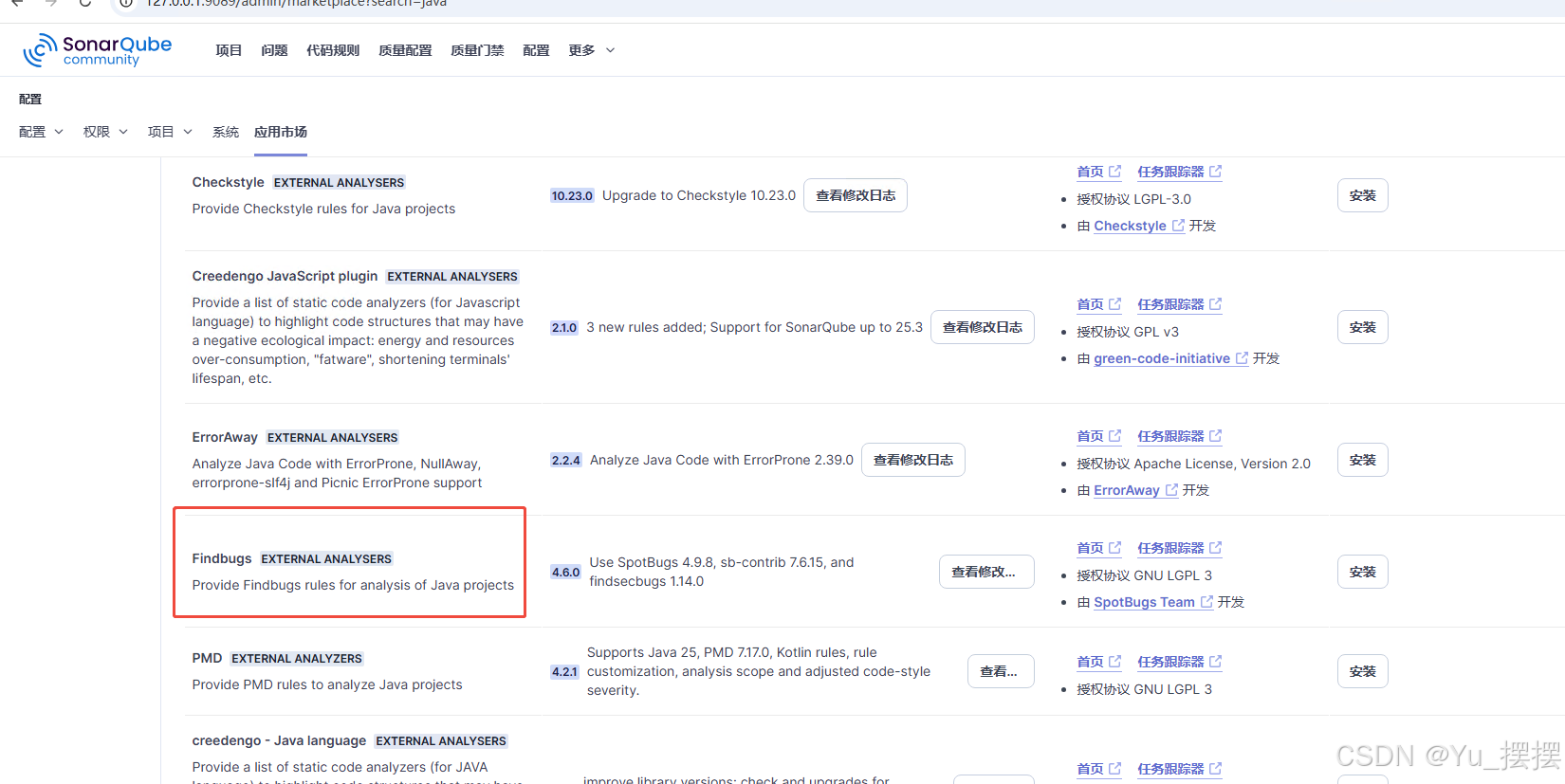Open ErrorAway plugin 首页 link
Image resolution: width=1565 pixels, height=784 pixels.
coord(1099,436)
